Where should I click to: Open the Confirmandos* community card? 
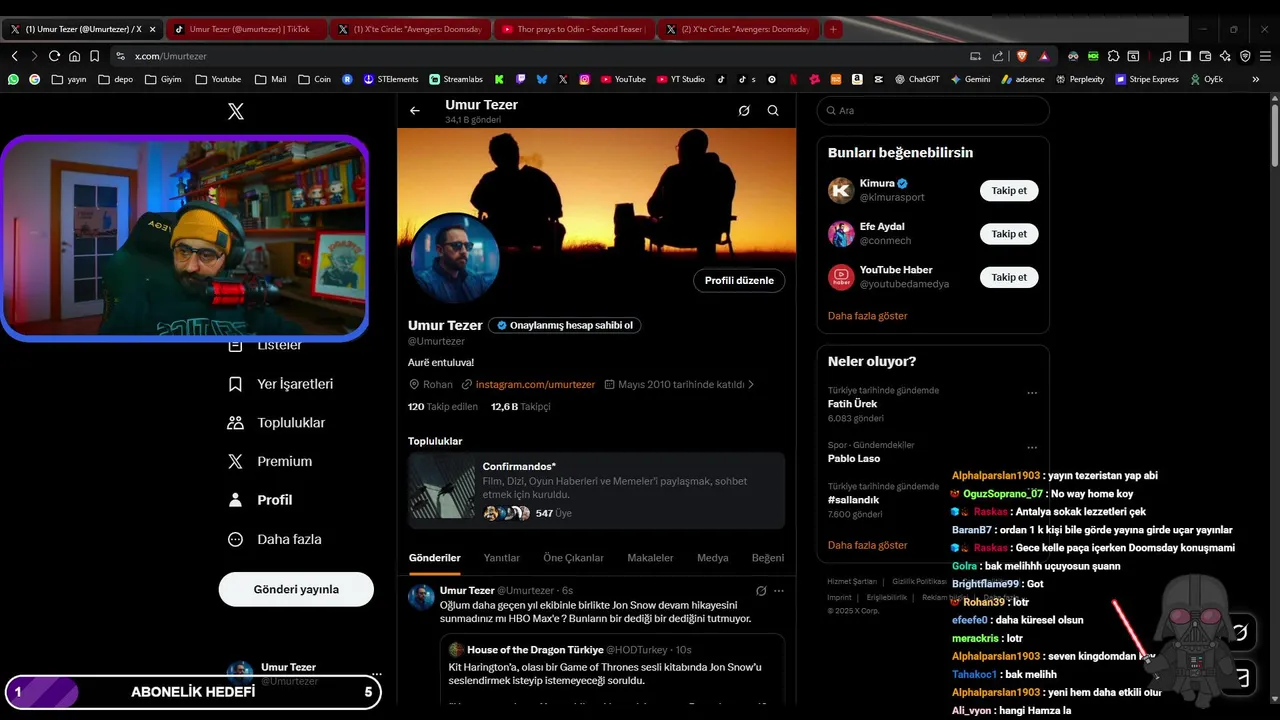click(x=596, y=491)
